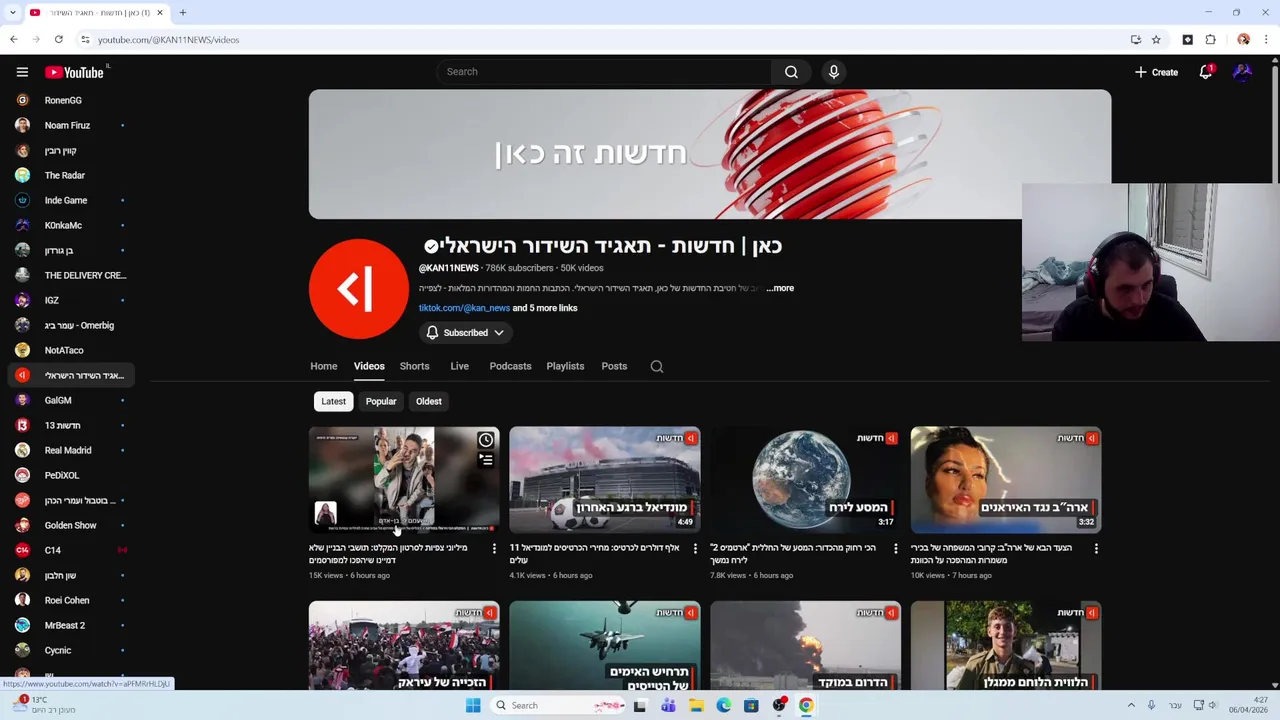Screen dimensions: 1280x720
Task: Click the KAN news channel avatar
Action: [359, 289]
